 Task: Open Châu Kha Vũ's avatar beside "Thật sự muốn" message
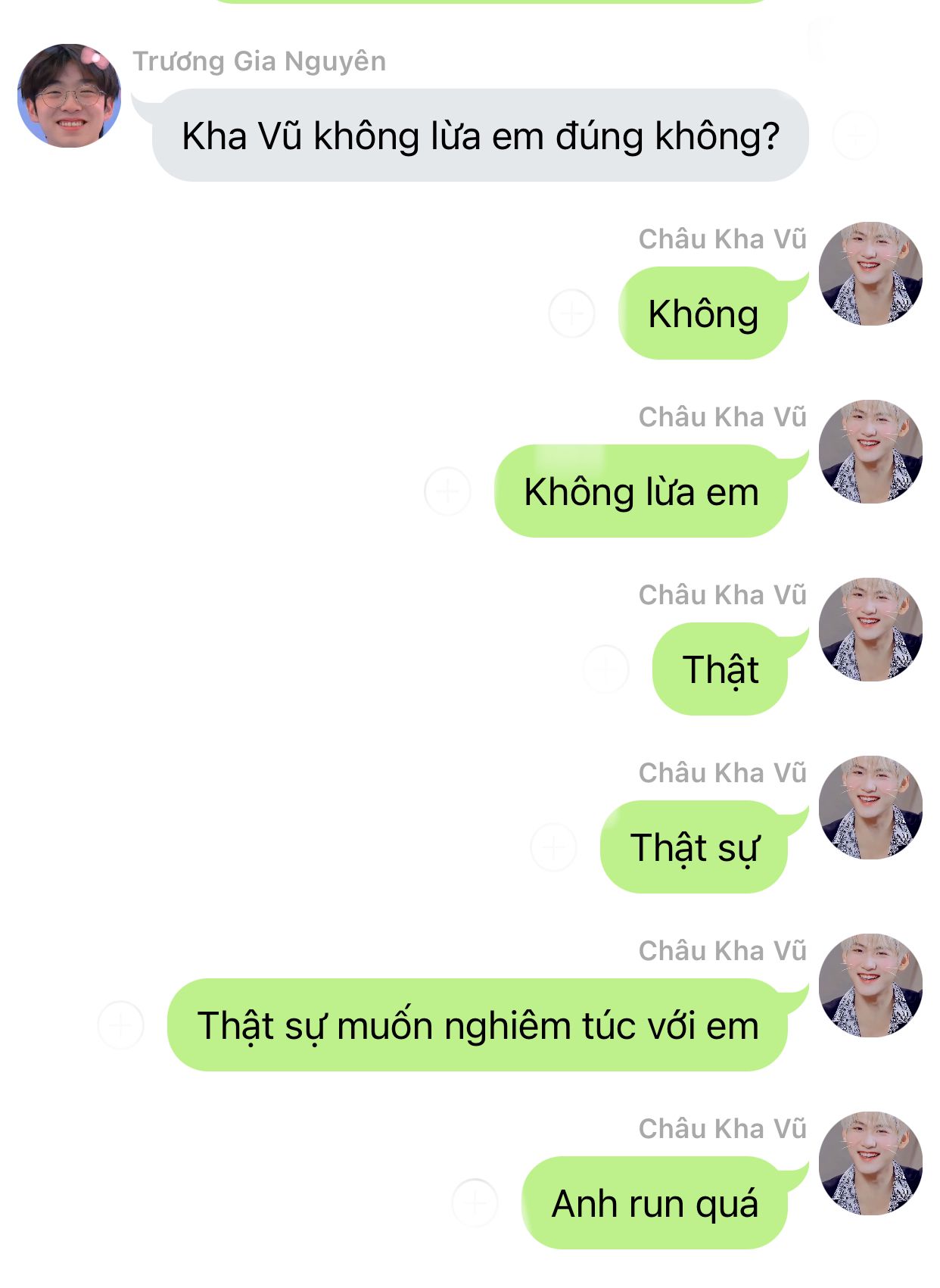(870, 985)
